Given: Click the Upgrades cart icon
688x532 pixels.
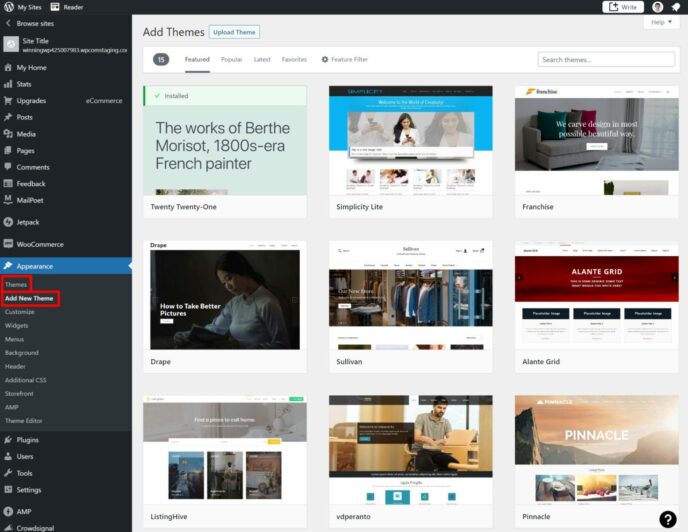Looking at the screenshot, I should coord(8,101).
